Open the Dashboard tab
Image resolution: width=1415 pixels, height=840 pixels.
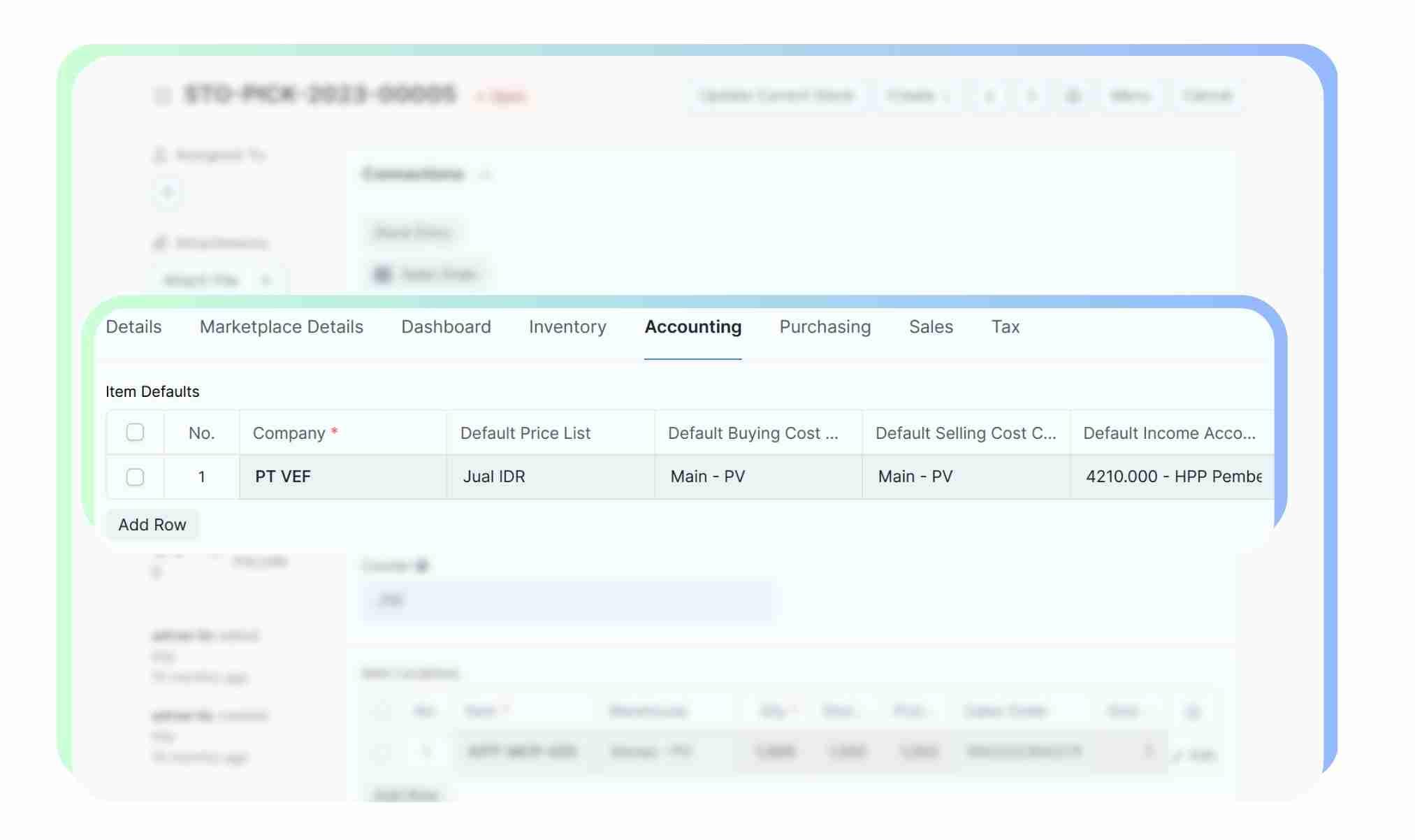(446, 327)
